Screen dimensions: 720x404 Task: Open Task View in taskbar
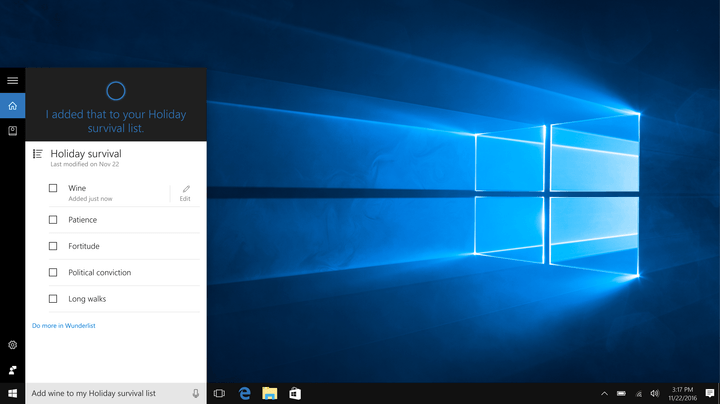click(219, 393)
